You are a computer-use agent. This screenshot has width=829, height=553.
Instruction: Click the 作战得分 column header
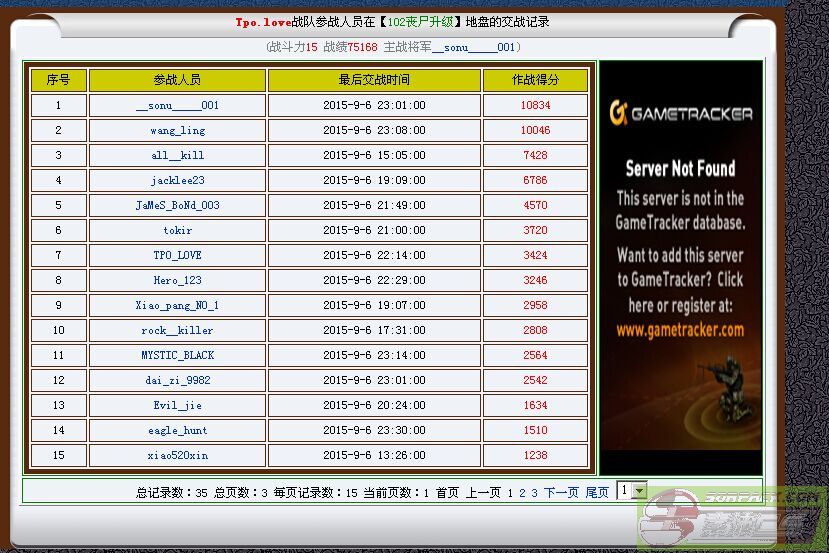click(535, 80)
